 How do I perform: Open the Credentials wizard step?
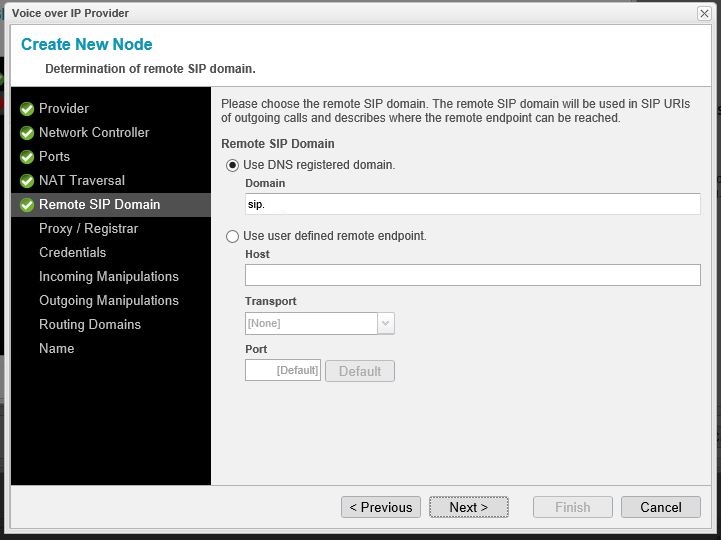(72, 253)
